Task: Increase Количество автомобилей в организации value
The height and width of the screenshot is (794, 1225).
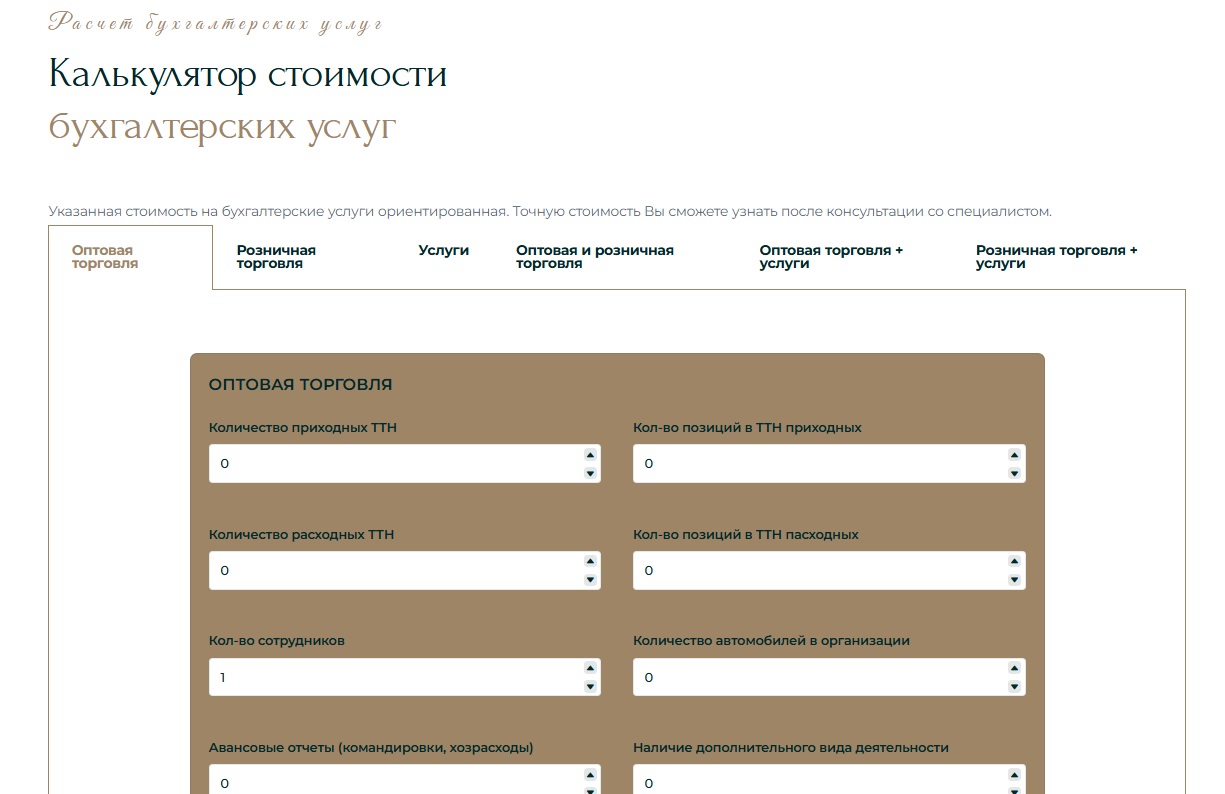Action: (x=1014, y=669)
